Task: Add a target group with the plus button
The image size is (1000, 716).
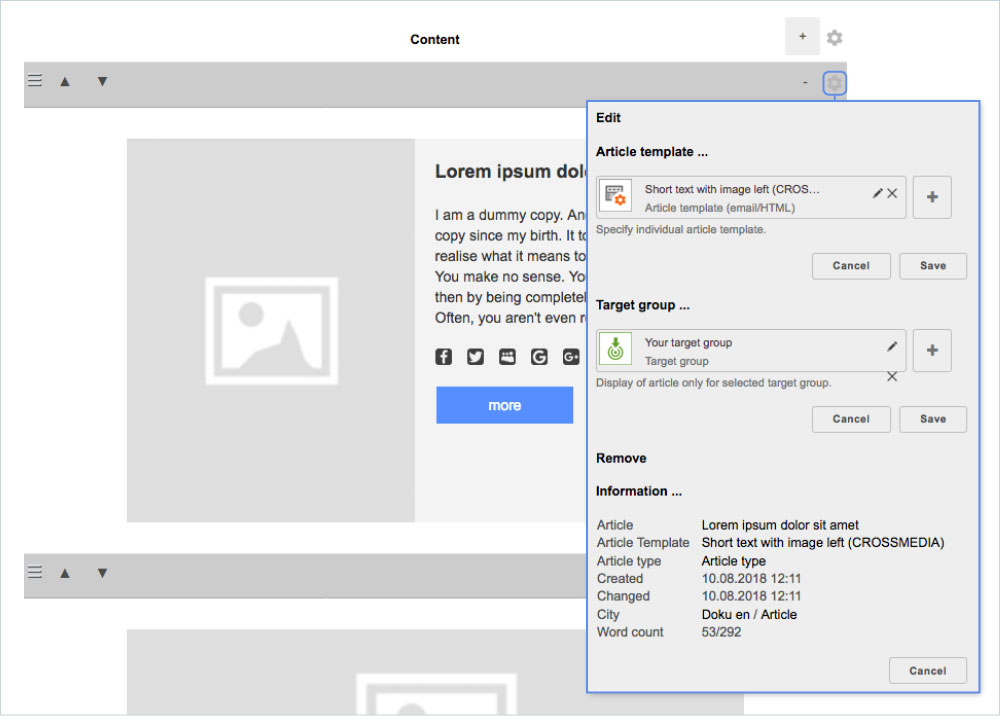Action: (932, 350)
